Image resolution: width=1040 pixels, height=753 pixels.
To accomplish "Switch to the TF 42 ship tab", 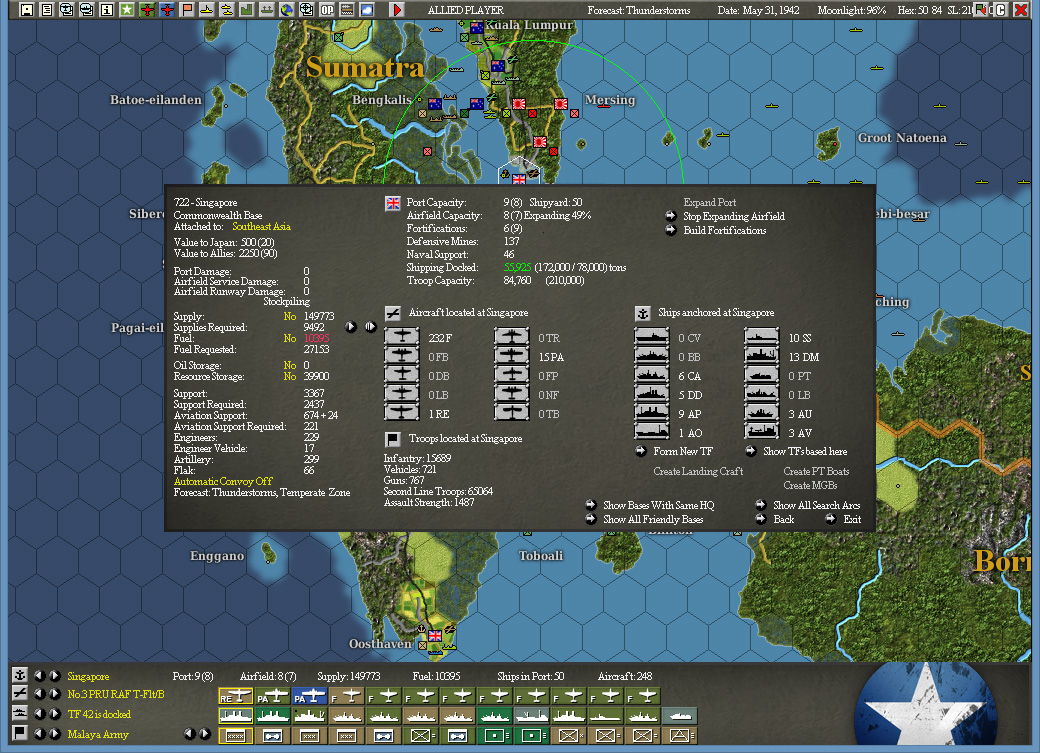I will pyautogui.click(x=20, y=712).
